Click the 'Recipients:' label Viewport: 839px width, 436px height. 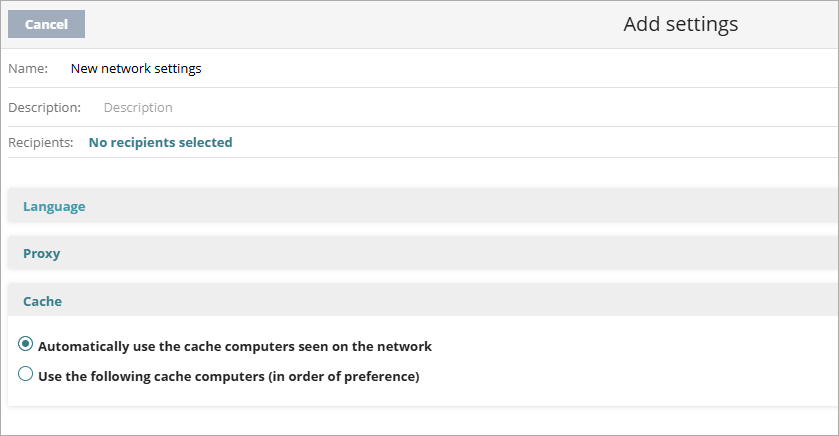pos(41,142)
